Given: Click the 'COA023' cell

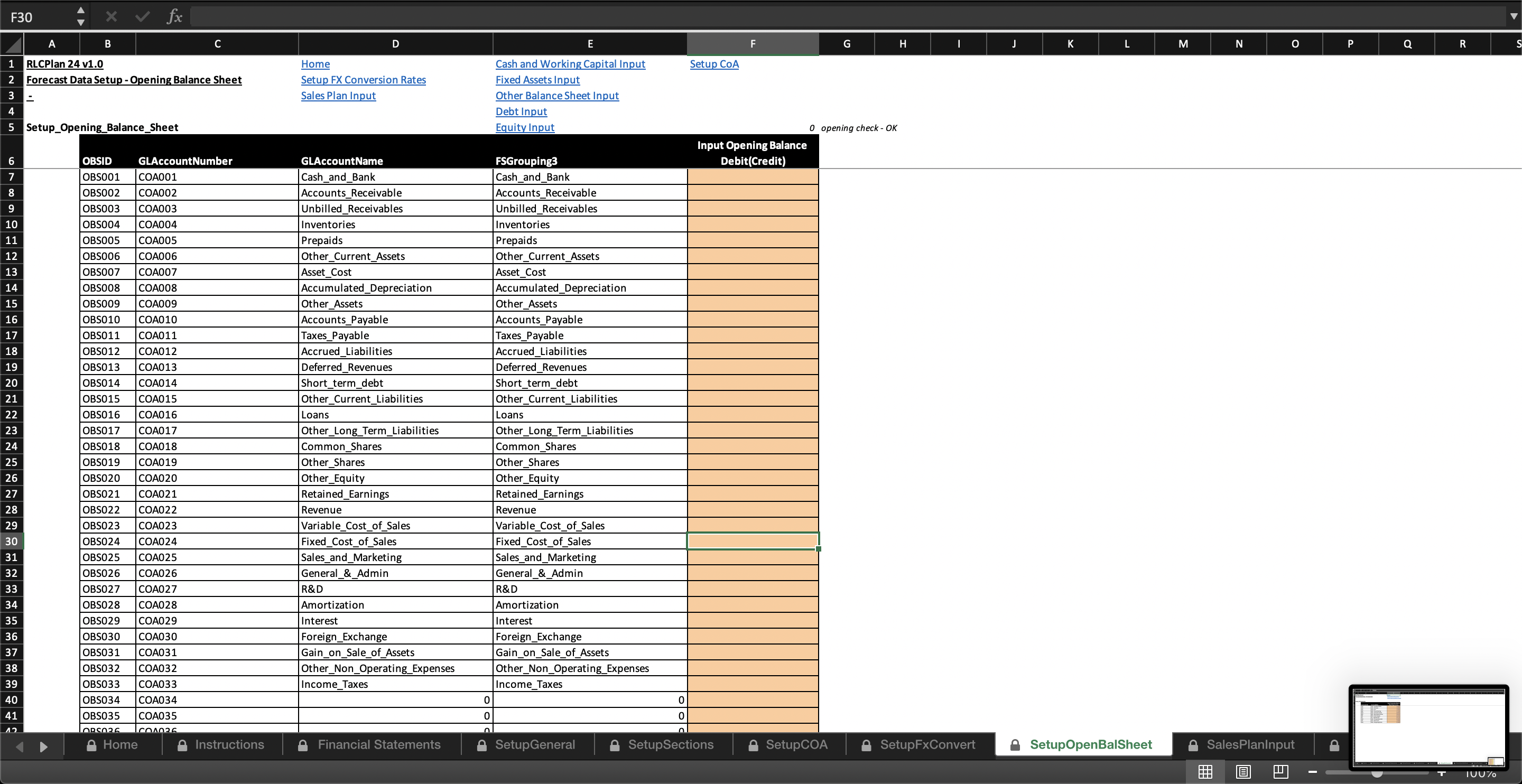Looking at the screenshot, I should tap(217, 526).
